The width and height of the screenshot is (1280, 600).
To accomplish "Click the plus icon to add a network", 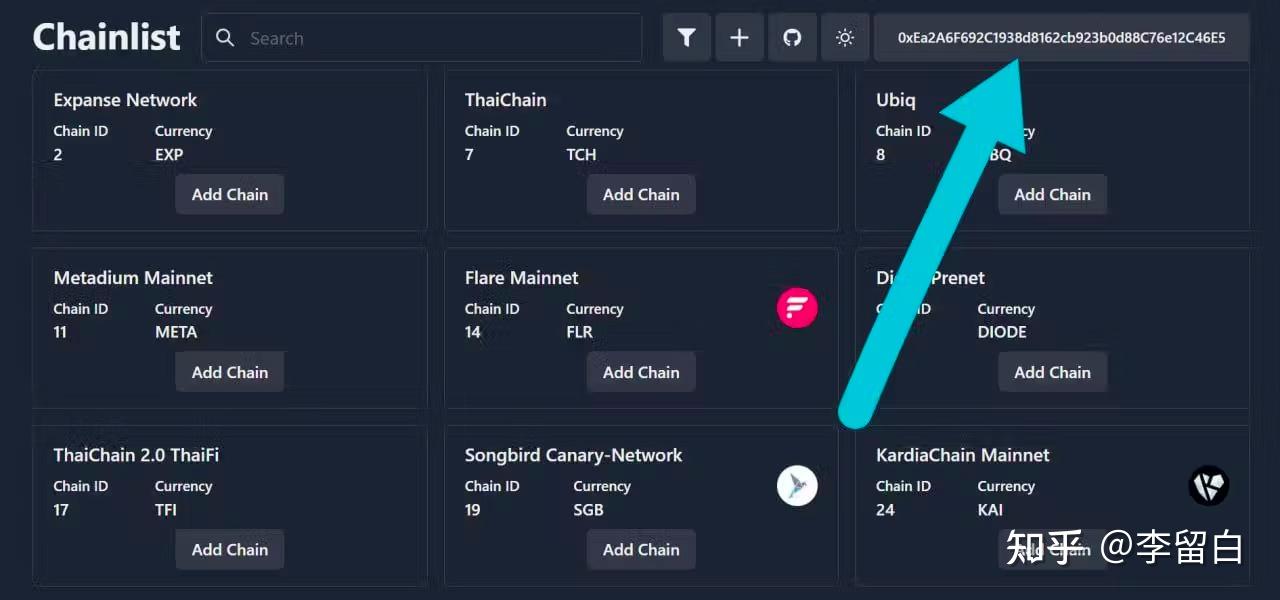I will coord(740,37).
